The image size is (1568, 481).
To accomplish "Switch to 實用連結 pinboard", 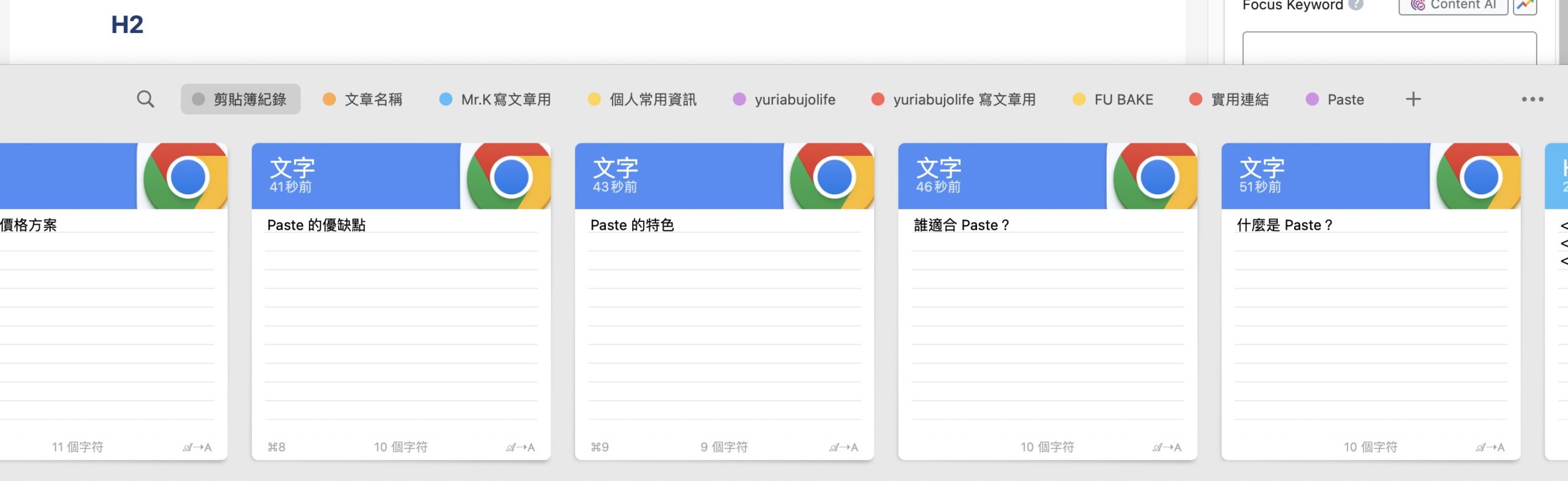I will point(1229,99).
